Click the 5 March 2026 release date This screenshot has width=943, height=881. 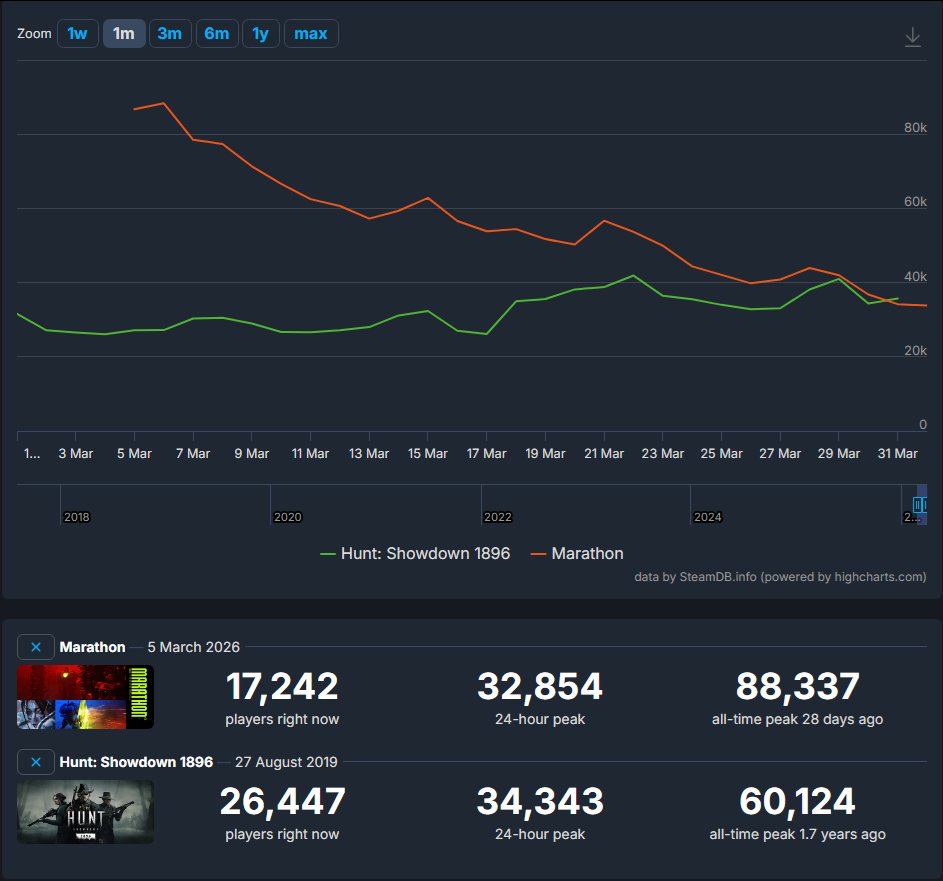pos(194,647)
